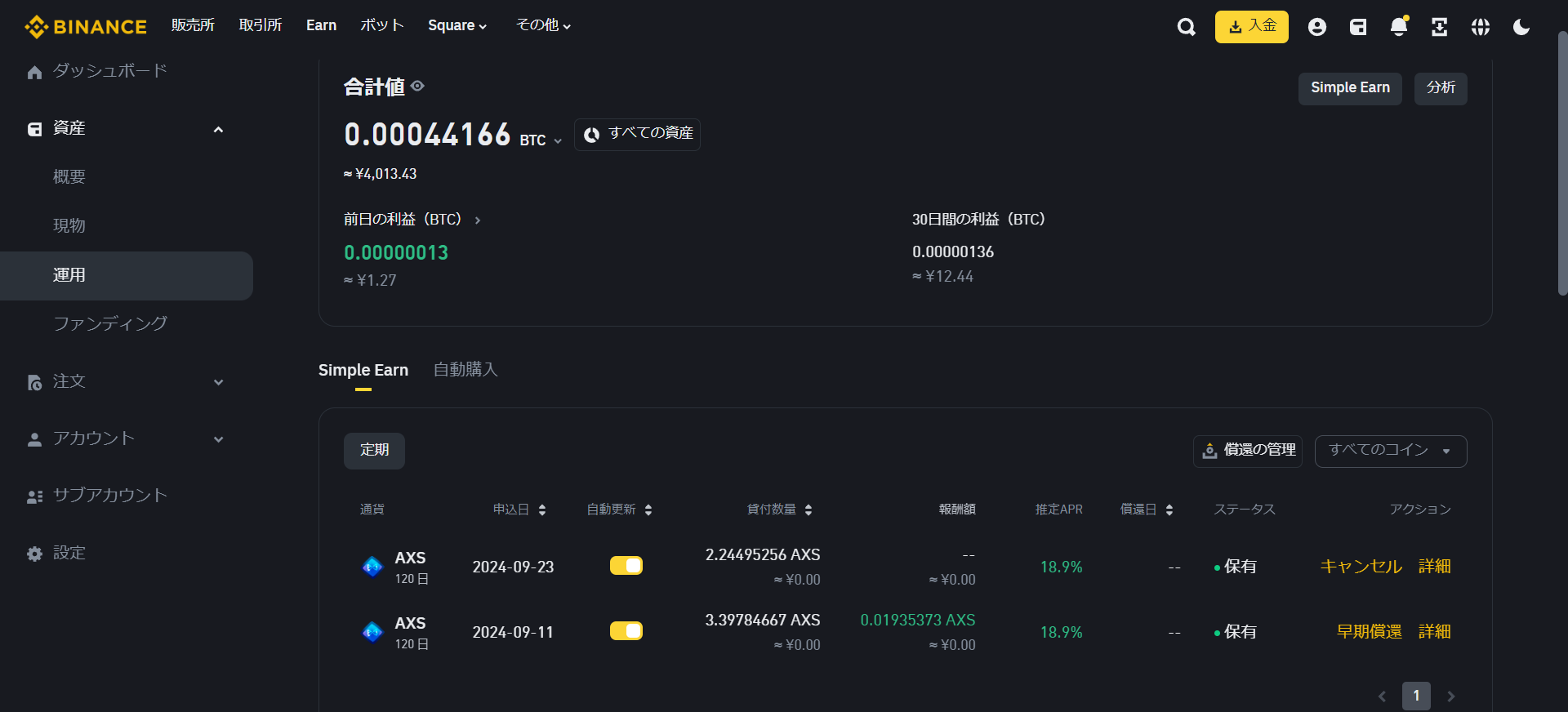The image size is (1568, 712).
Task: Click the sub-account icon beside サブアカウント
Action: (x=34, y=496)
